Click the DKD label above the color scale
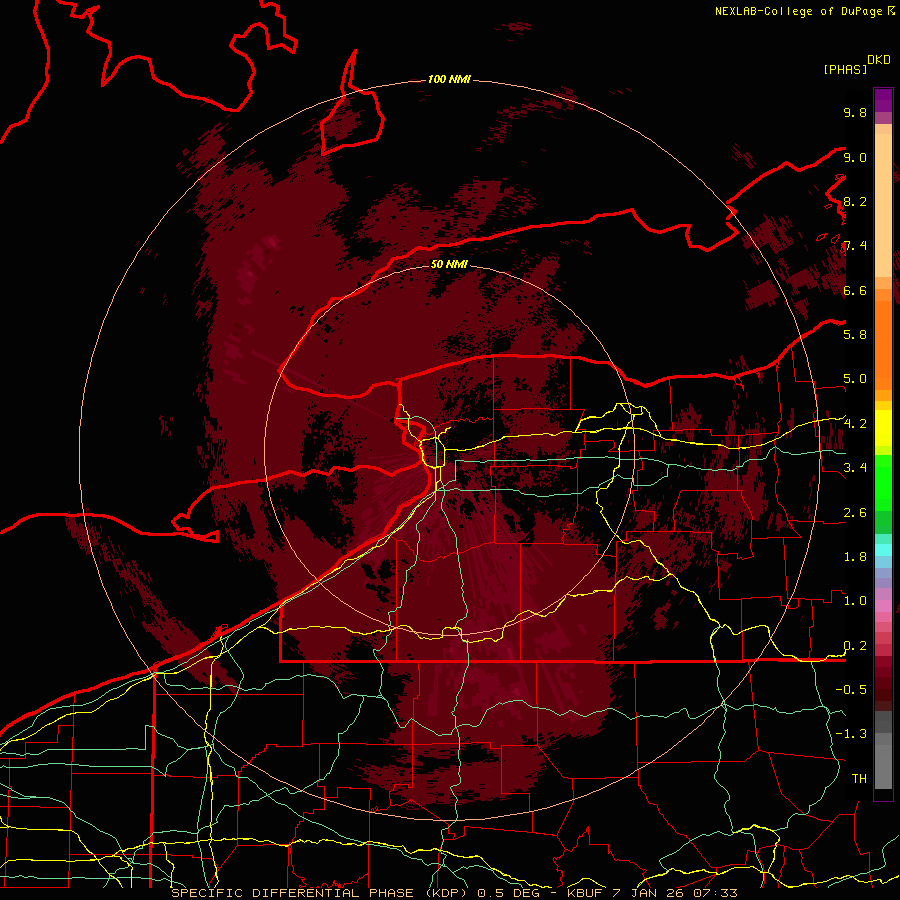This screenshot has height=900, width=900. [879, 60]
